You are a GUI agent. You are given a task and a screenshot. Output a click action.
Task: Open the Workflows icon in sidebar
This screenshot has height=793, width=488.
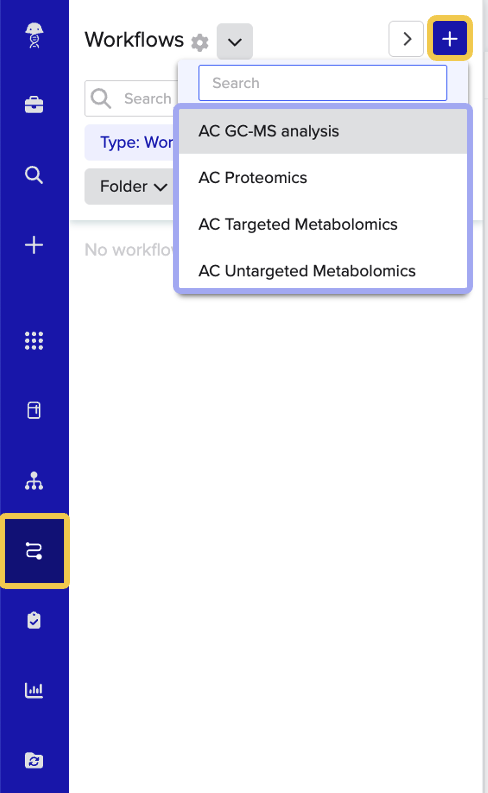tap(34, 551)
